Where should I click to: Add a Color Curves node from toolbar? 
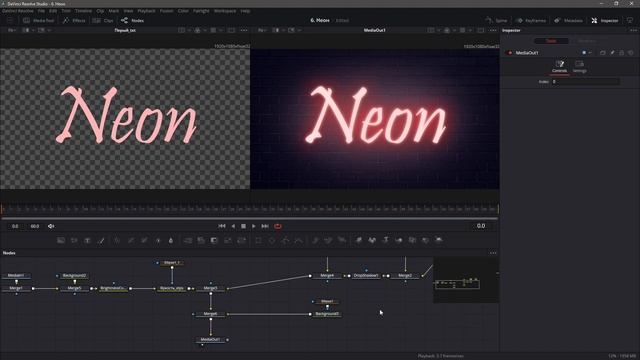[131, 240]
